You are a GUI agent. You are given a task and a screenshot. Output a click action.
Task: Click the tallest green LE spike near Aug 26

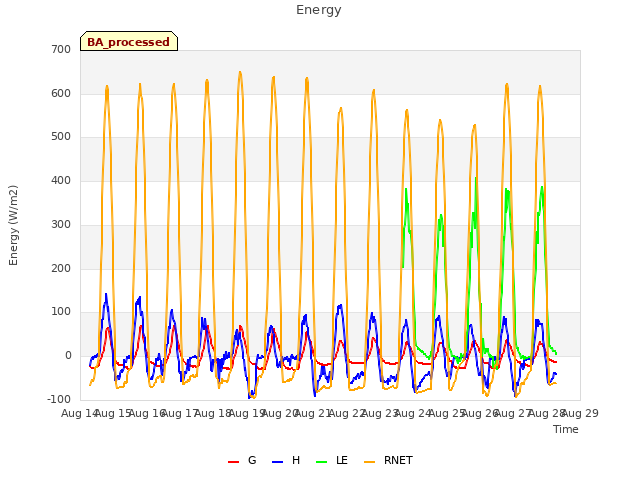click(x=476, y=179)
